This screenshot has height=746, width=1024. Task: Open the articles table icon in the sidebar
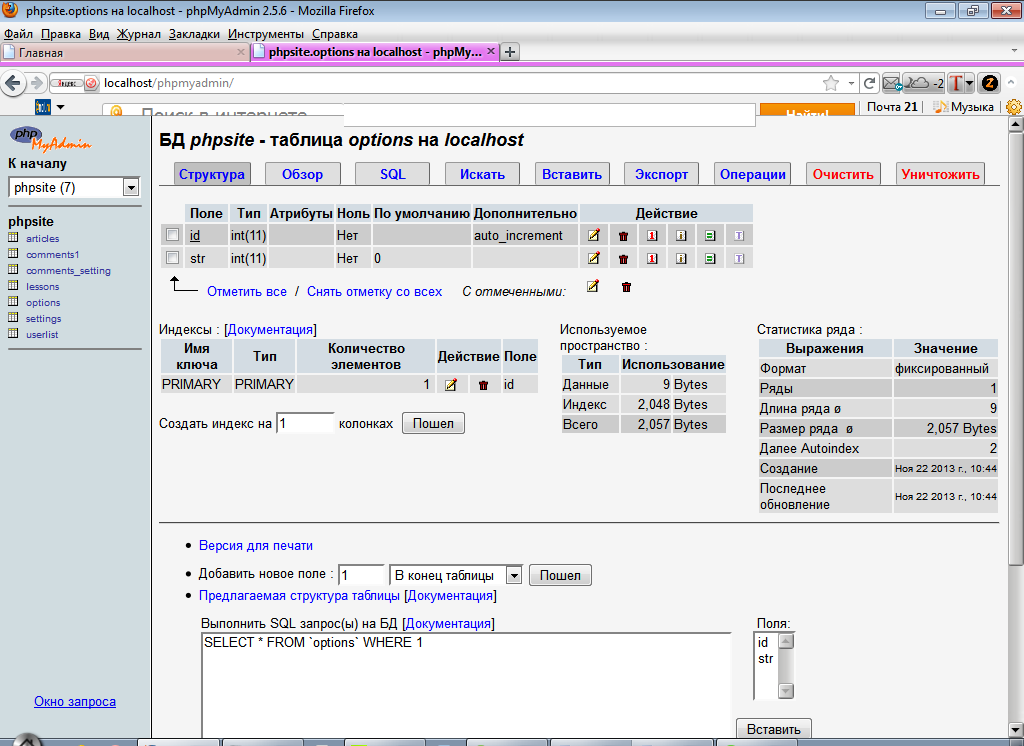point(13,237)
